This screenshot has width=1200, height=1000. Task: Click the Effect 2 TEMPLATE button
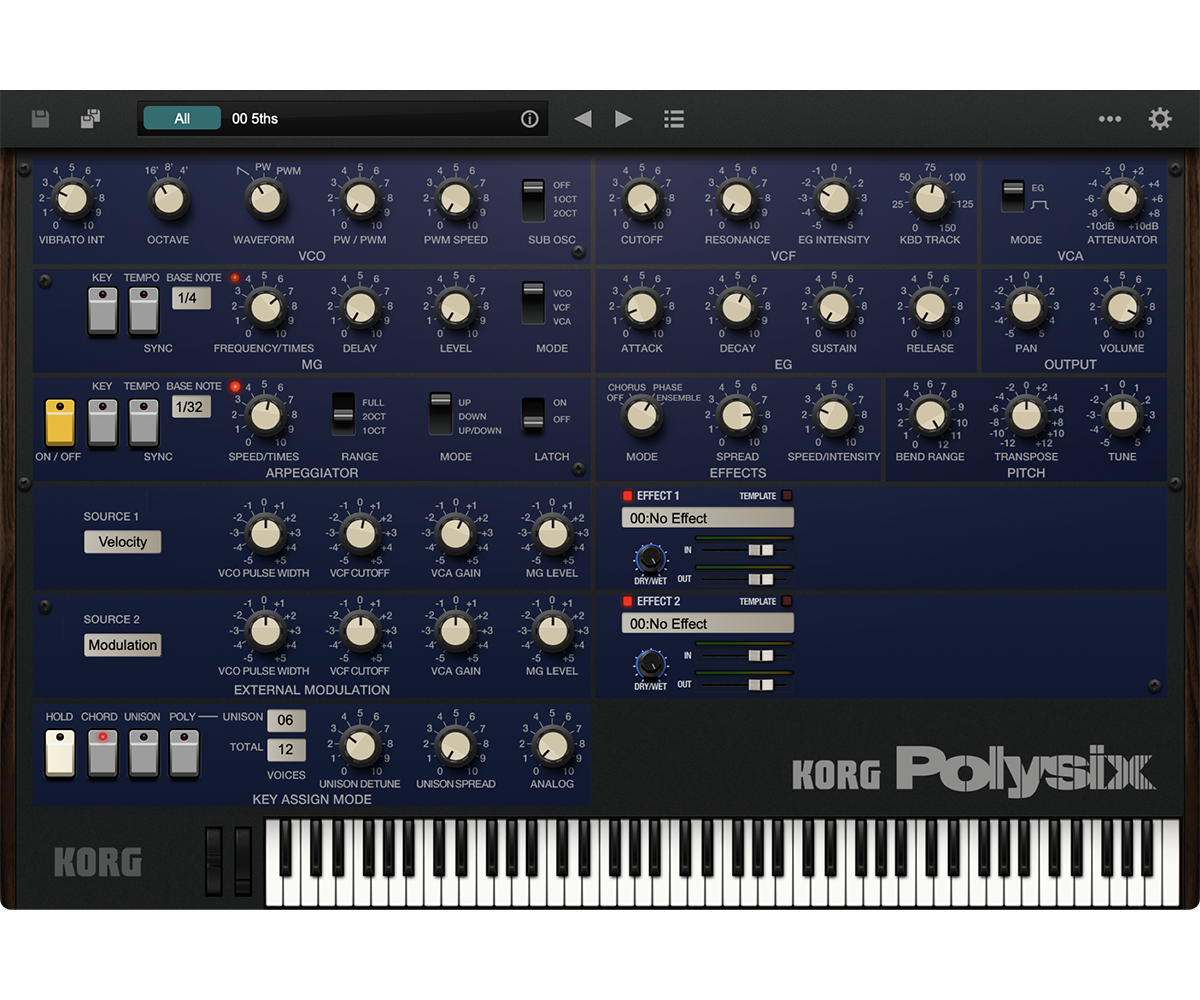click(786, 601)
